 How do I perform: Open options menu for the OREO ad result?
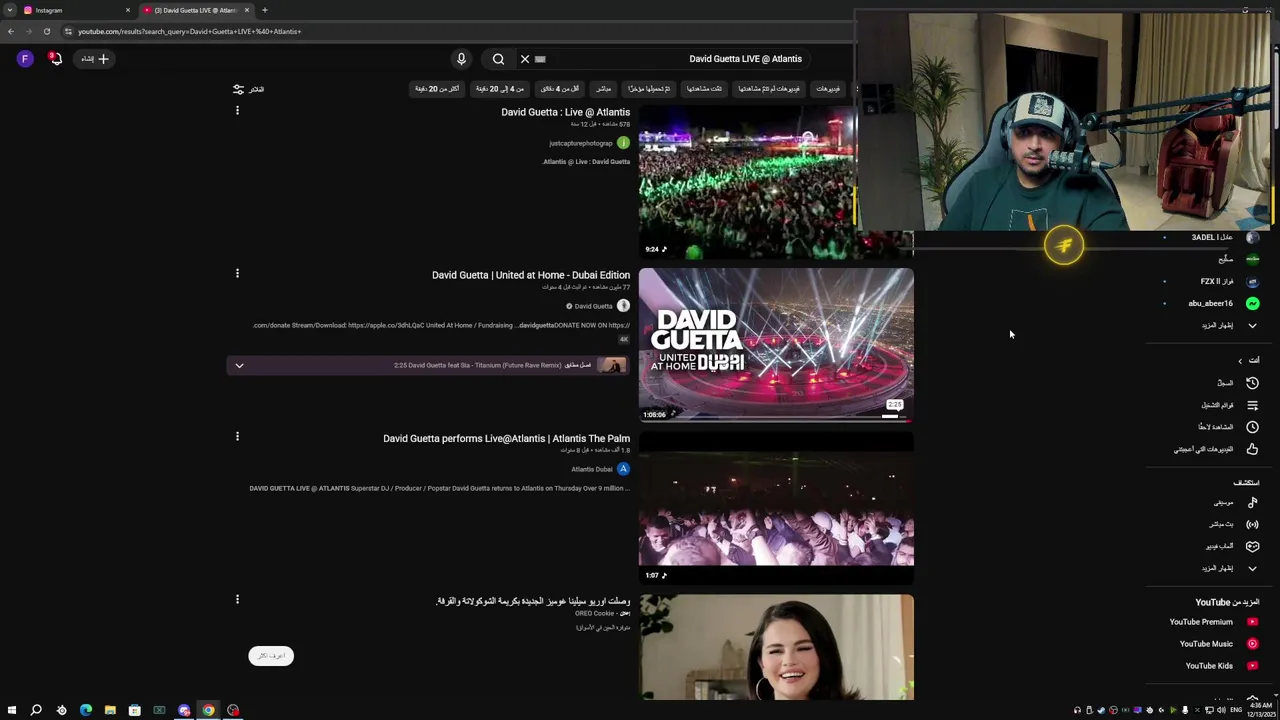pyautogui.click(x=237, y=599)
